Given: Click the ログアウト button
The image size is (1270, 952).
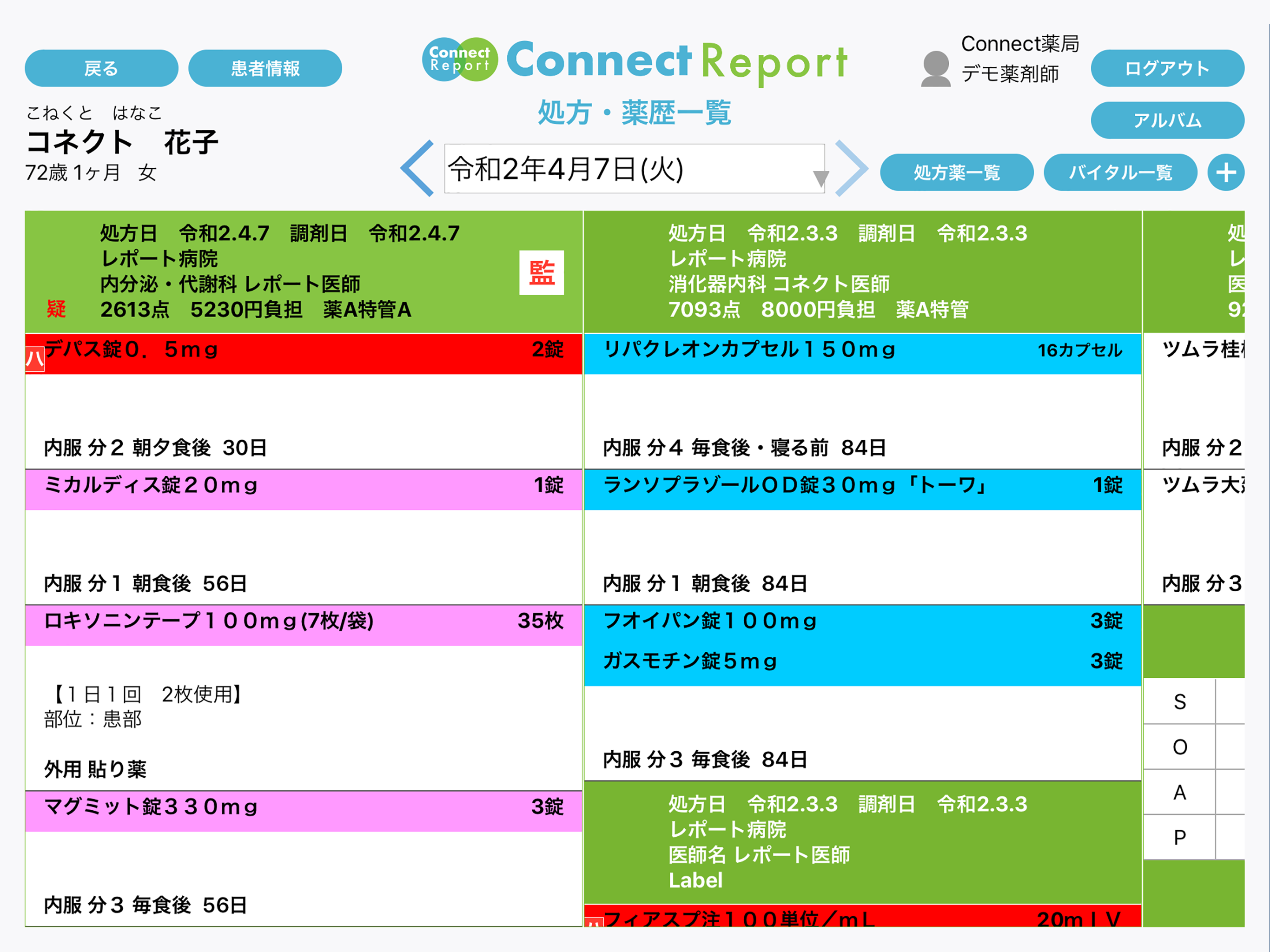Looking at the screenshot, I should pos(1167,68).
